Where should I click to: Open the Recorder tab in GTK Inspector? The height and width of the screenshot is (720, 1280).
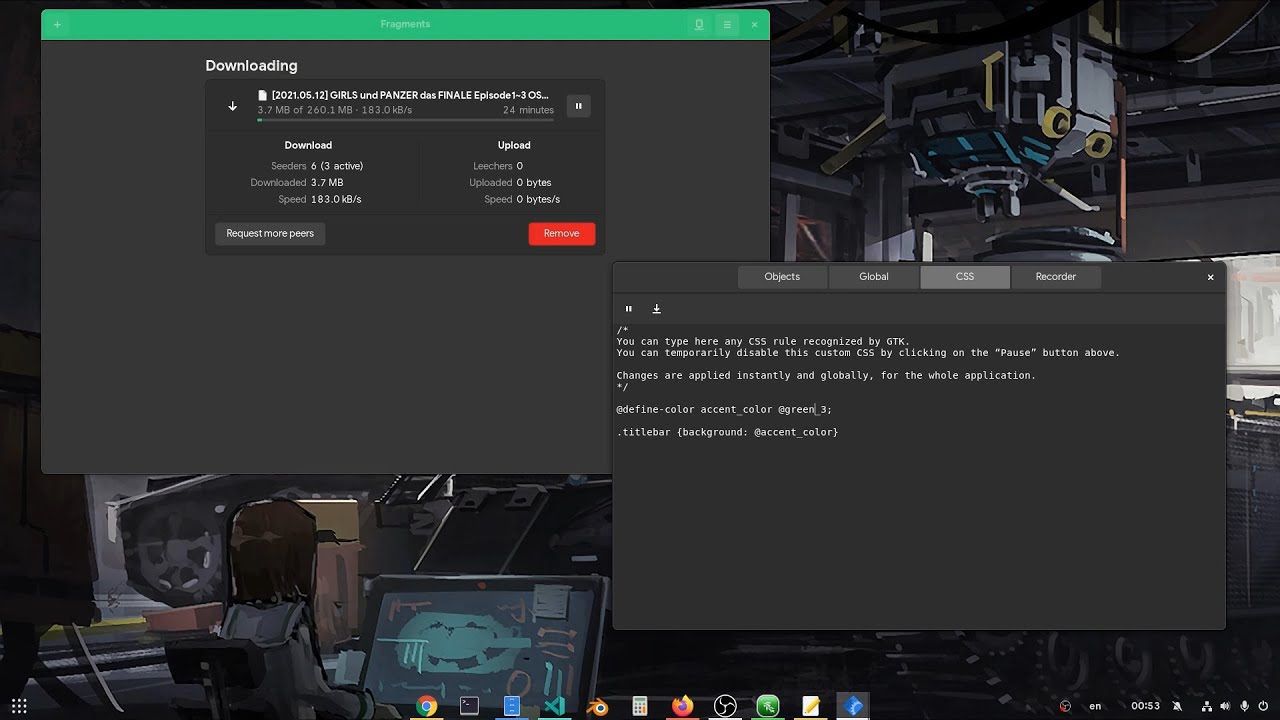(1056, 277)
